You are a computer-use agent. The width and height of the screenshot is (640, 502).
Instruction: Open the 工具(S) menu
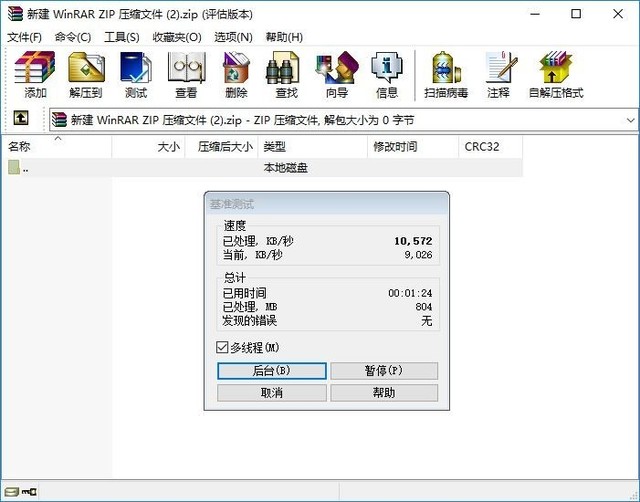[122, 37]
